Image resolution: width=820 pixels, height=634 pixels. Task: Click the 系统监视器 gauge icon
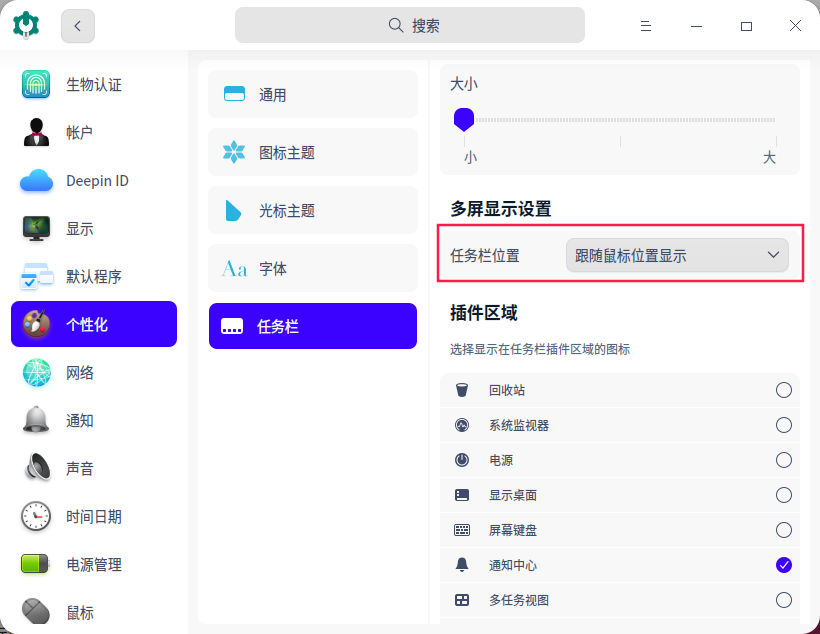(462, 425)
